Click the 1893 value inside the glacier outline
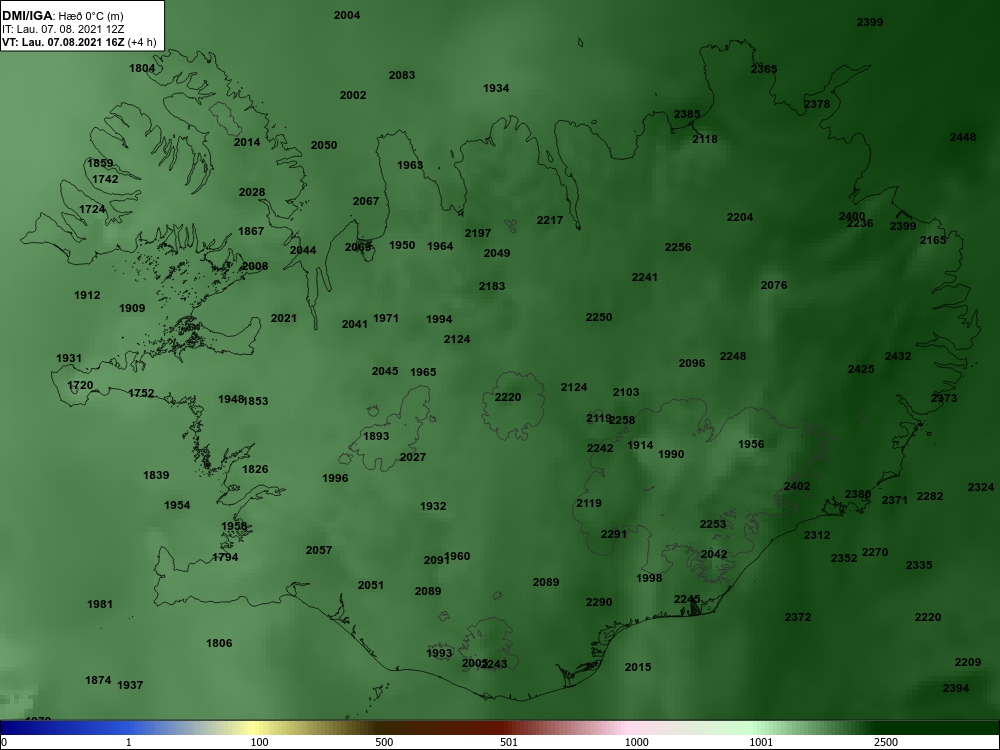Screen dimensions: 1000x750 376,436
